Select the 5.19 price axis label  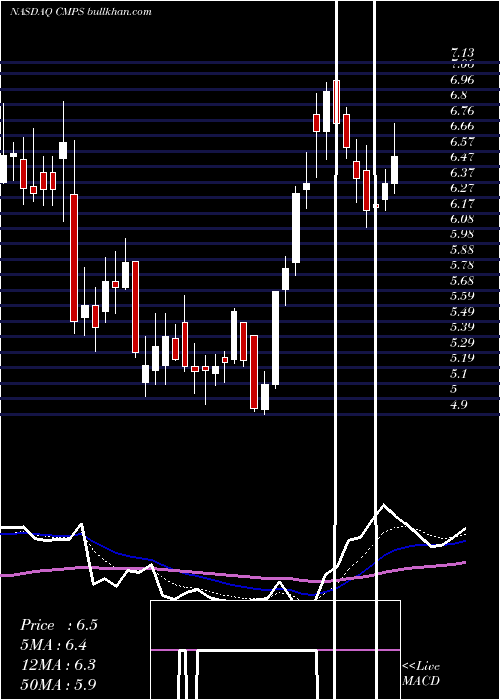tap(462, 358)
